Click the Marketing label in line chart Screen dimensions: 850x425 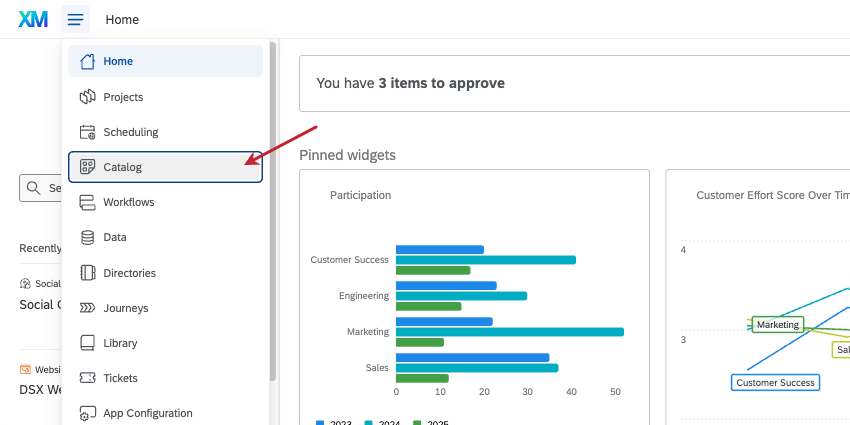[778, 325]
